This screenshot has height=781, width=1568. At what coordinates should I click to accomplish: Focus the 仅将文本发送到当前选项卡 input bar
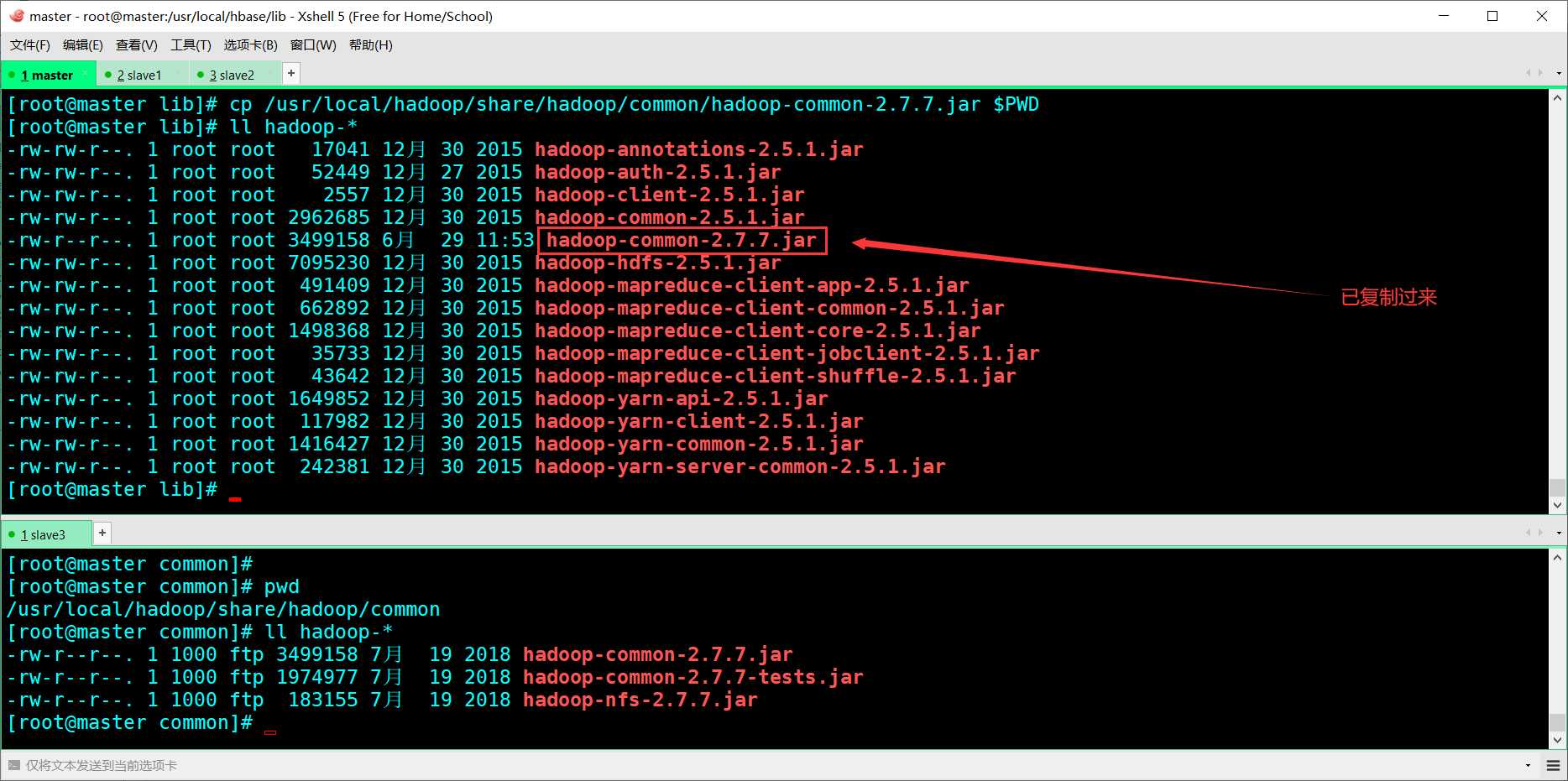click(764, 765)
